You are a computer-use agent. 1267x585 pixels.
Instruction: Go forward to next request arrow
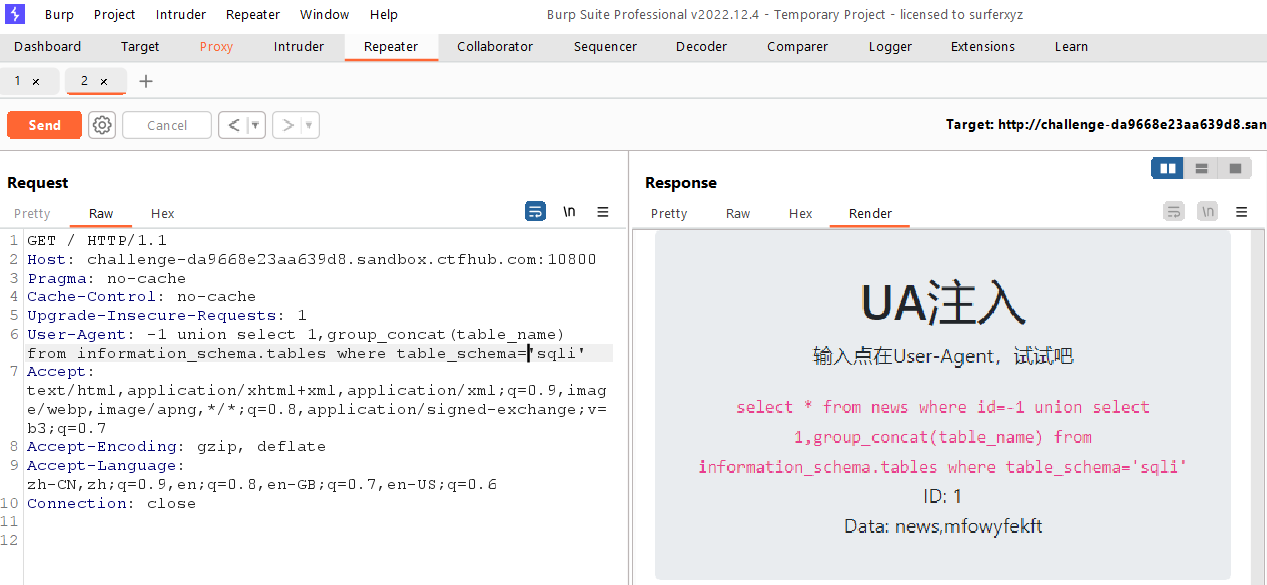[288, 125]
